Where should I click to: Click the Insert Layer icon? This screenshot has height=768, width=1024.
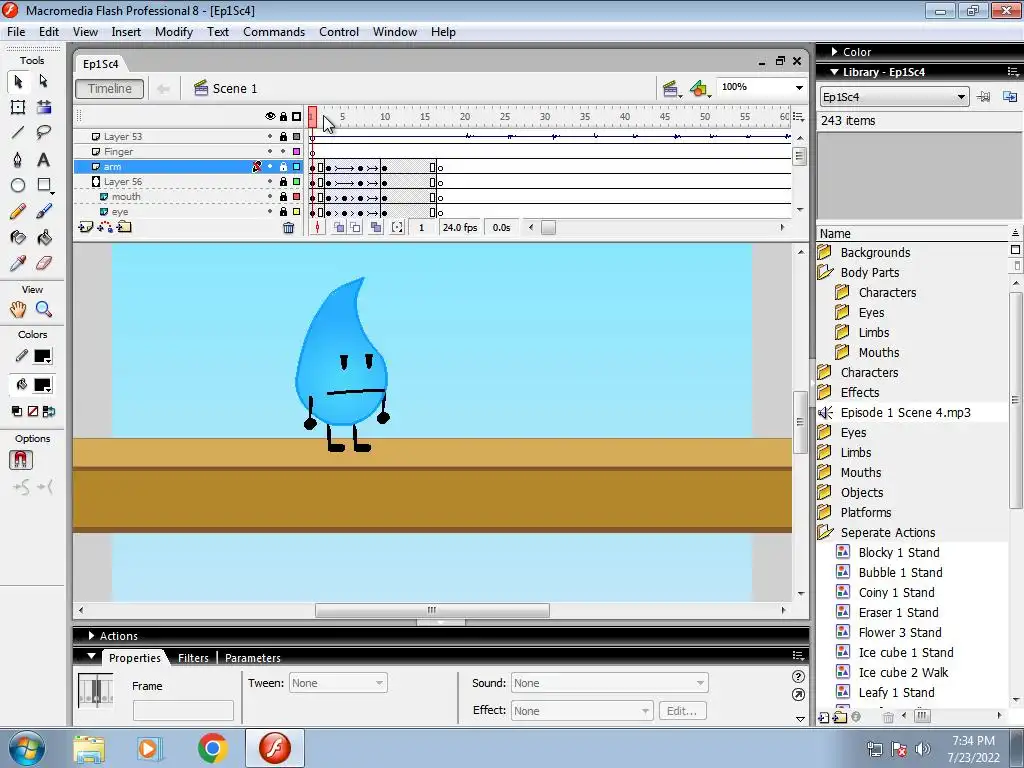[x=86, y=227]
